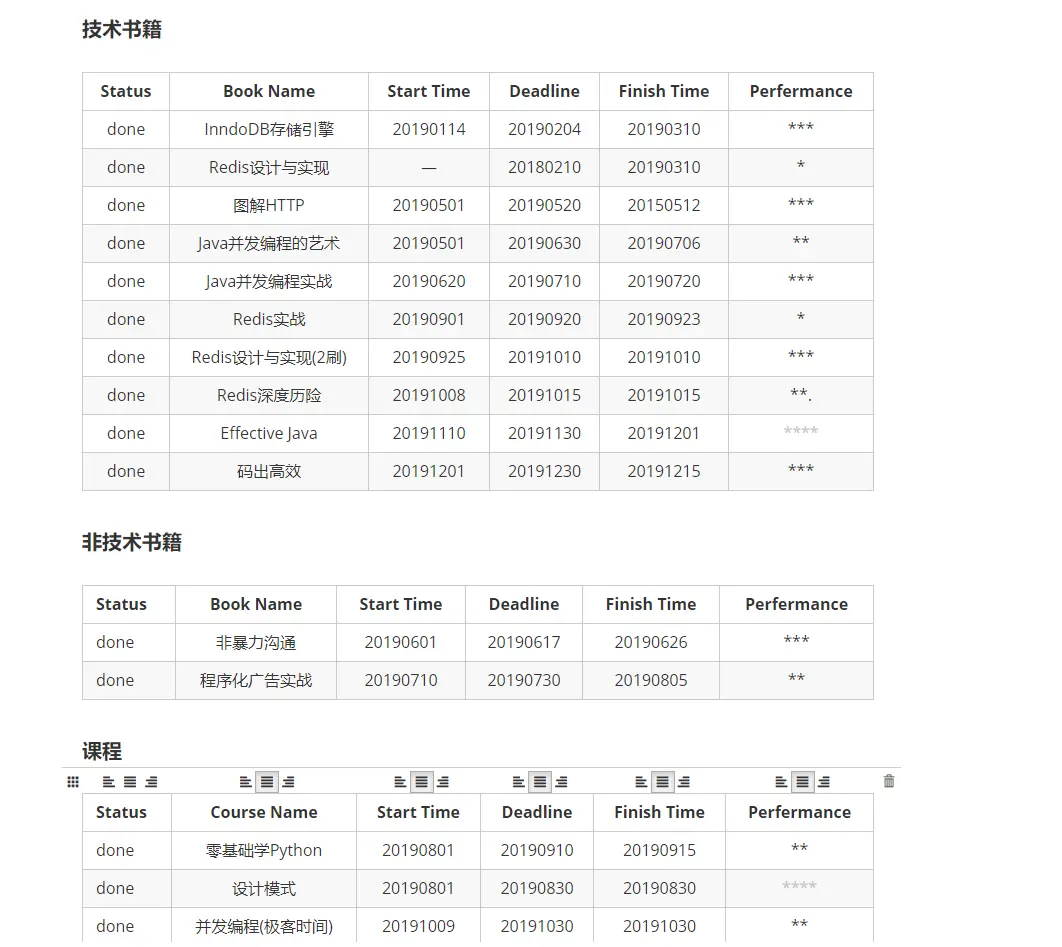The image size is (1062, 947).
Task: Select the 码出高效 cell
Action: click(269, 471)
